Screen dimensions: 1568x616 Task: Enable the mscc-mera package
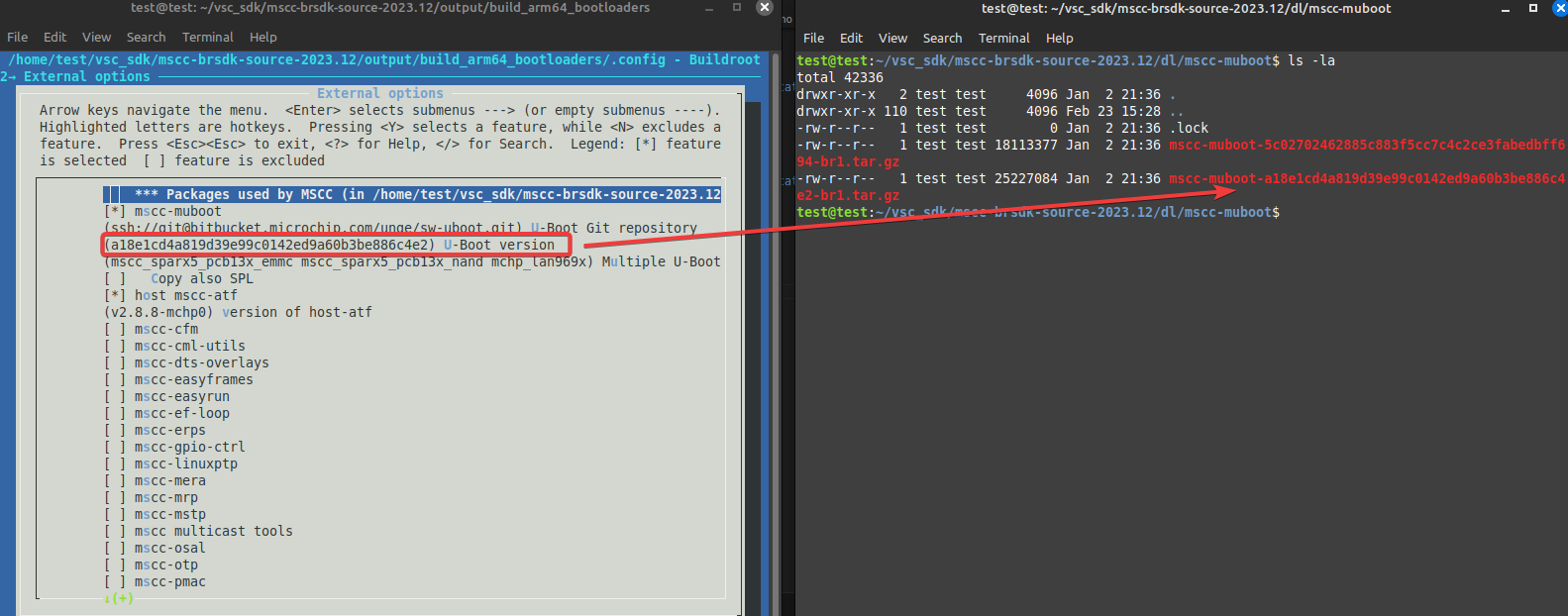coord(115,480)
